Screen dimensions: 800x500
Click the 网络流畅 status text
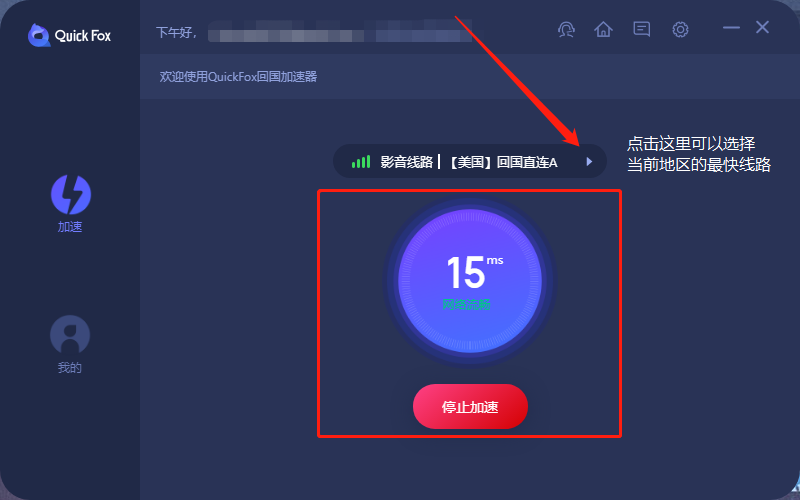point(466,305)
